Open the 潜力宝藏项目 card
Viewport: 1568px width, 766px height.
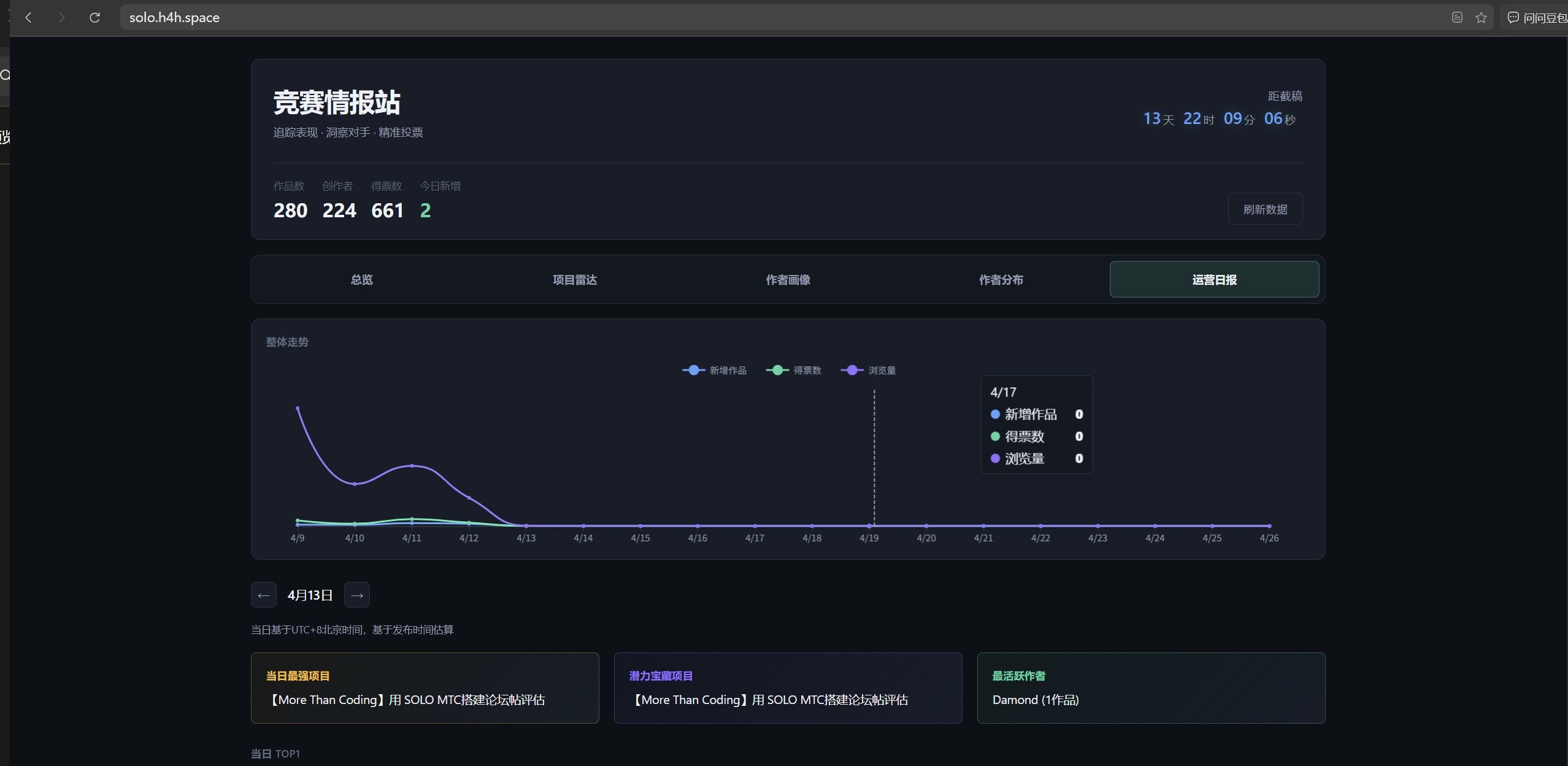(x=788, y=688)
